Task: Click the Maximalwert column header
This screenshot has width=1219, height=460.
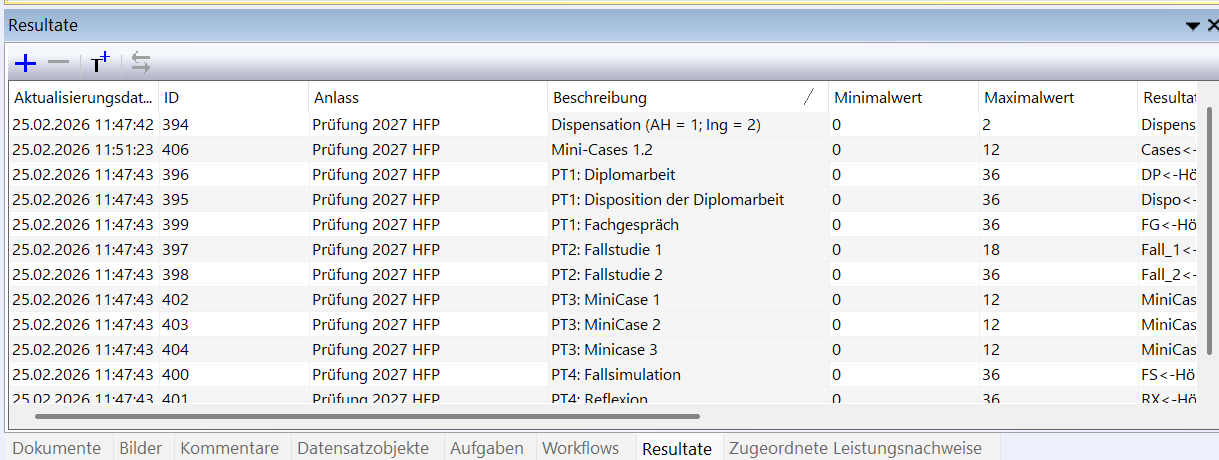Action: coord(1058,98)
